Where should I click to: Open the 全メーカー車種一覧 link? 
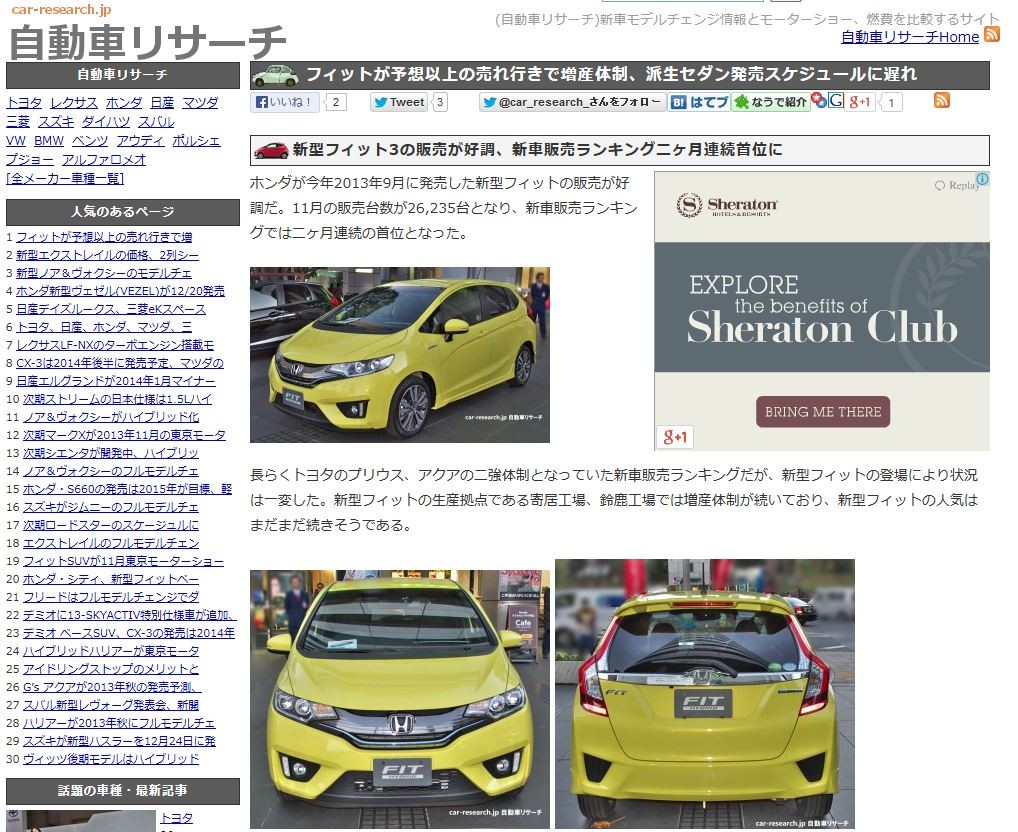[65, 178]
